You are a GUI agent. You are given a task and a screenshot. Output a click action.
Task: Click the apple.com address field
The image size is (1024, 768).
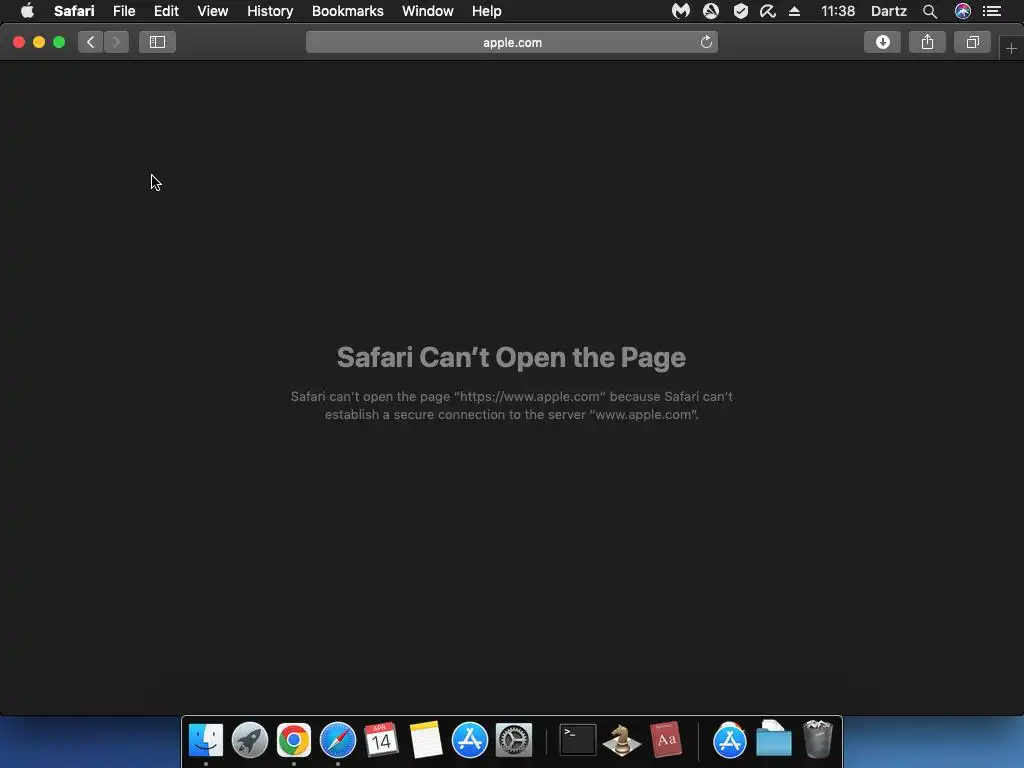click(x=512, y=42)
